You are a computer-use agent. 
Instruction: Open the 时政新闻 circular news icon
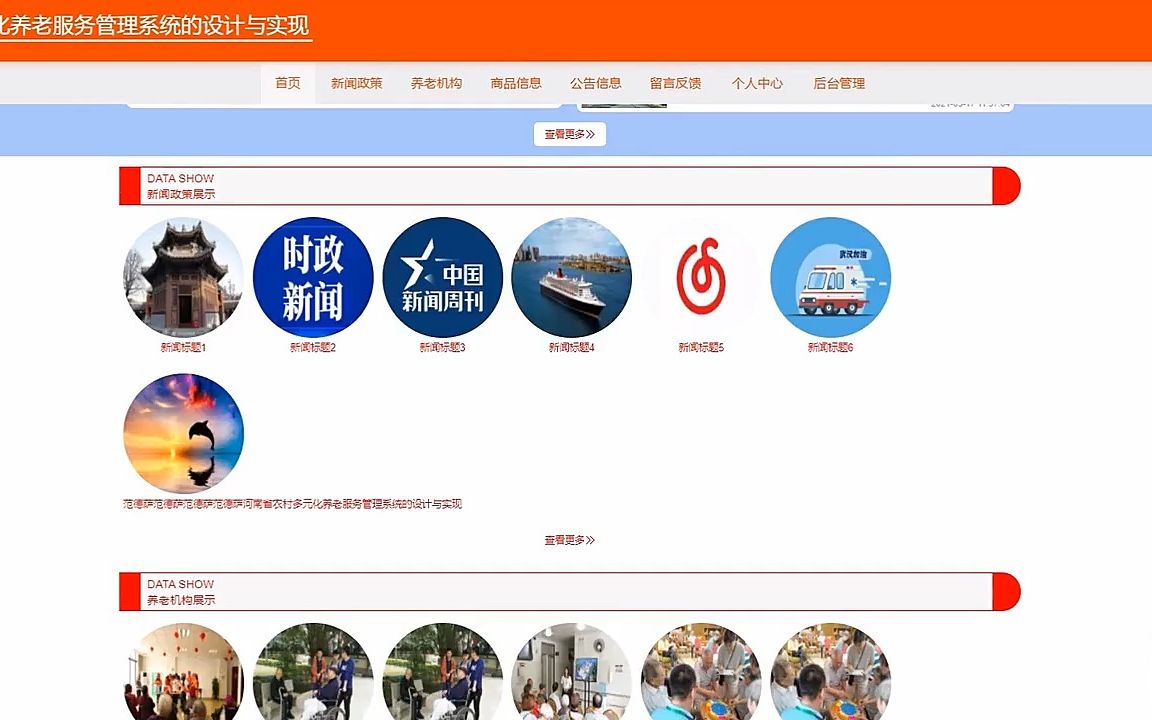click(313, 277)
